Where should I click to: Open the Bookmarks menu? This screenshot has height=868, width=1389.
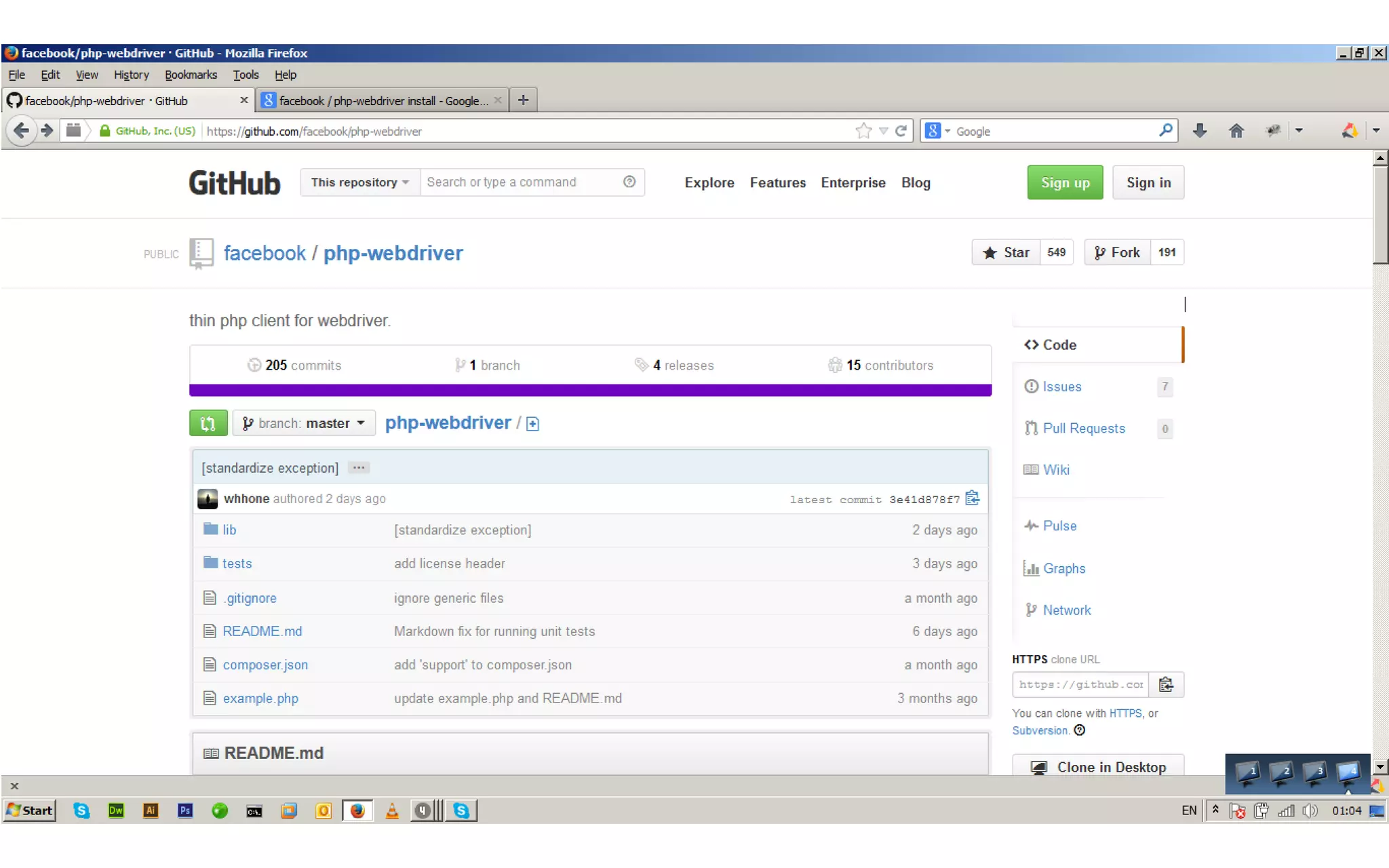click(191, 75)
